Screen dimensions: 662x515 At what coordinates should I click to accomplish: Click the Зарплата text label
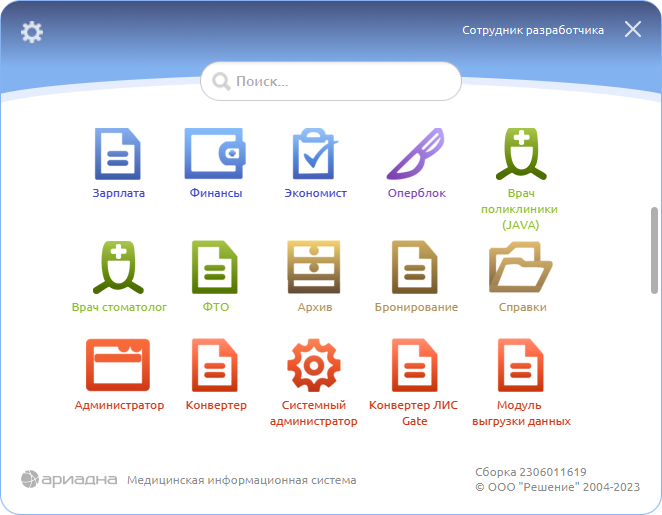[x=119, y=193]
